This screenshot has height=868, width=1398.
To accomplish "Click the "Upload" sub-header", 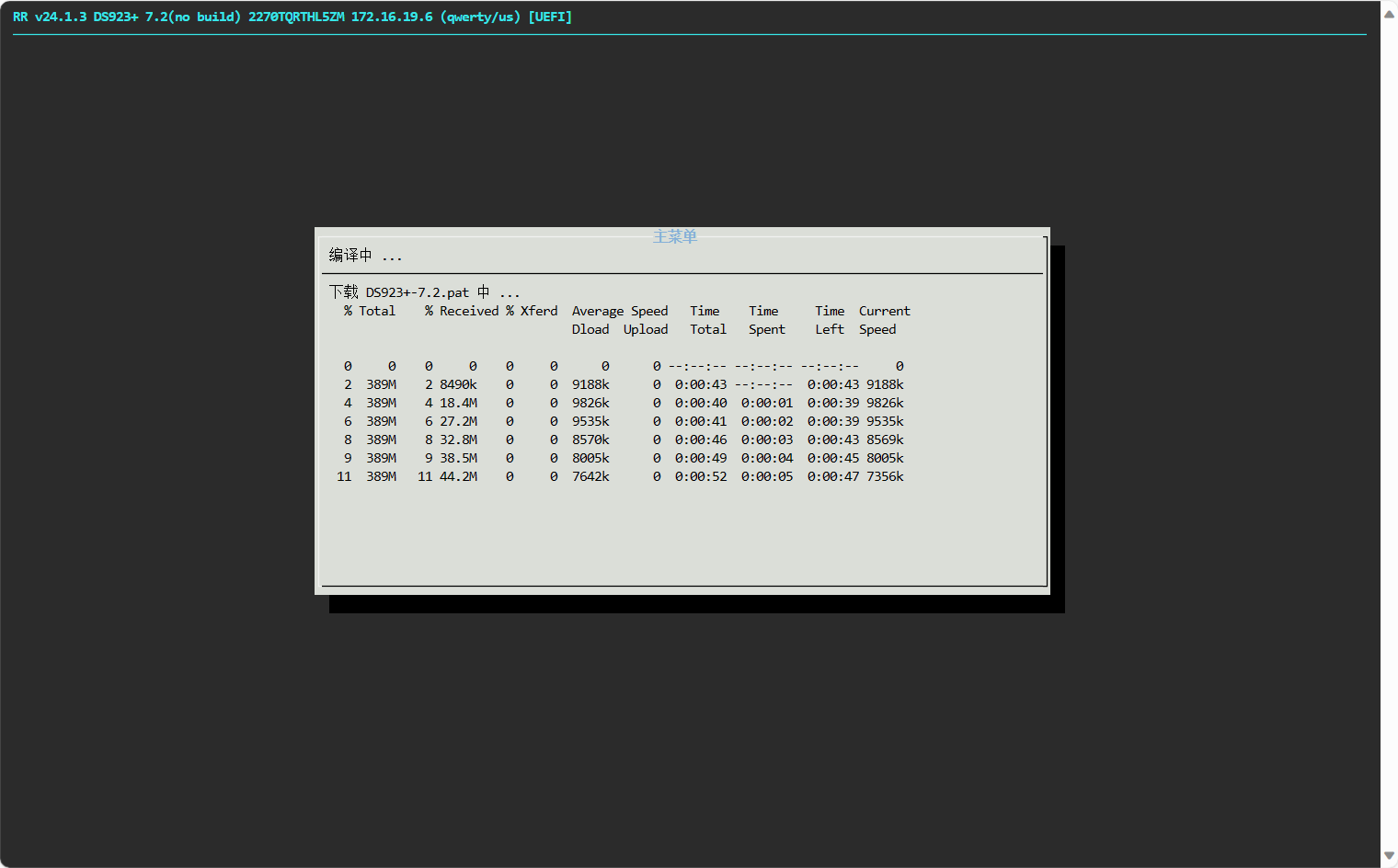I will [x=646, y=329].
